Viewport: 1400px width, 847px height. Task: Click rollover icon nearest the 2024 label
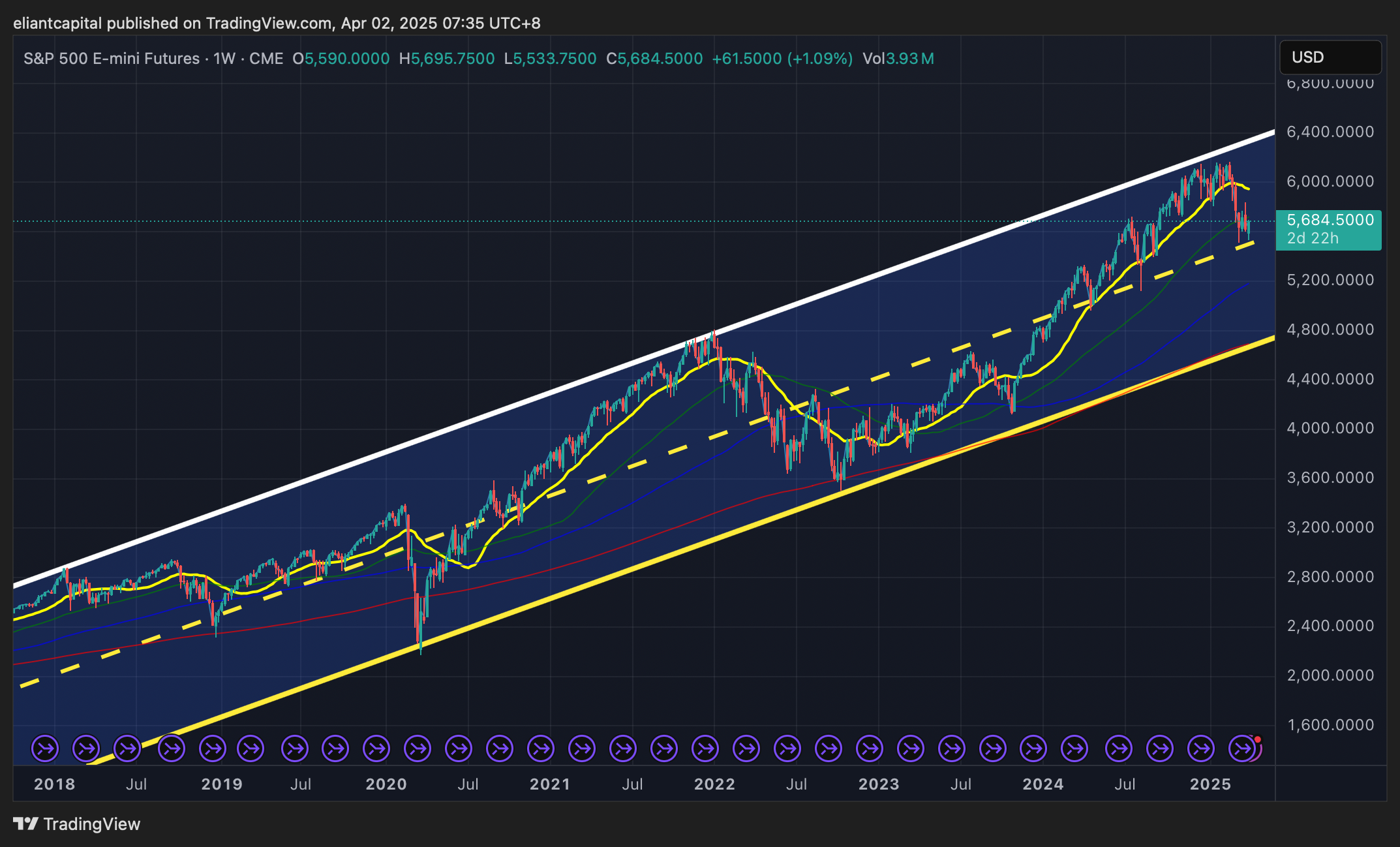tap(1034, 748)
